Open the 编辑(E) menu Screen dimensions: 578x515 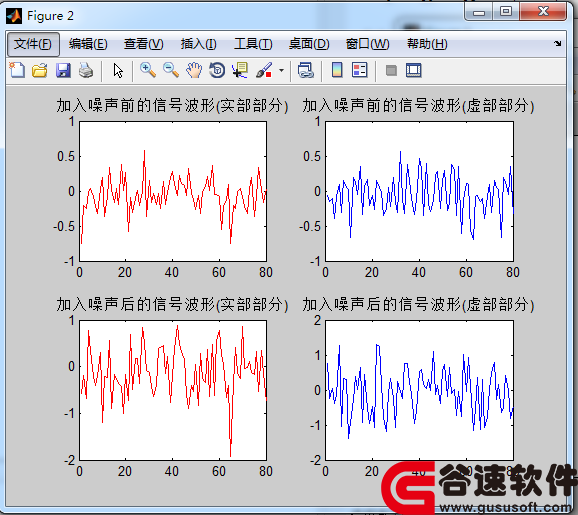pyautogui.click(x=88, y=44)
